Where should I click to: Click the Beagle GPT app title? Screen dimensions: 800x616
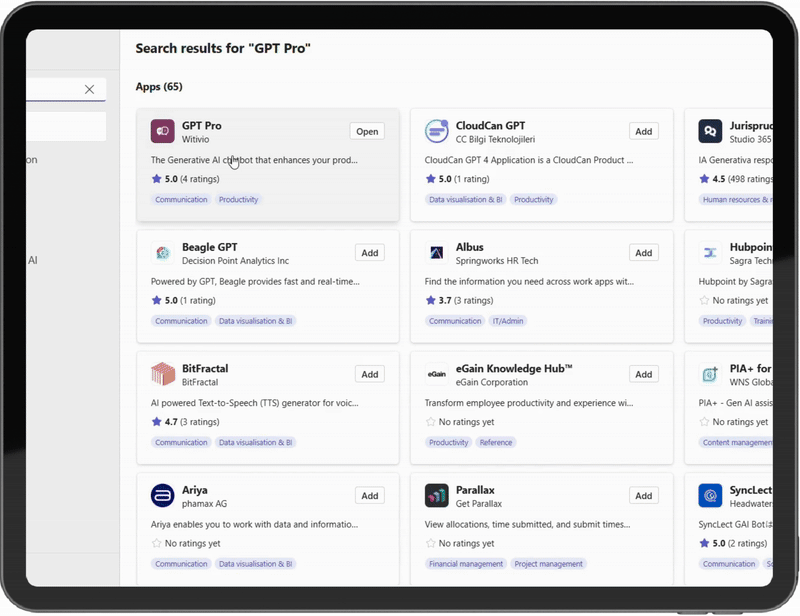[x=210, y=247]
